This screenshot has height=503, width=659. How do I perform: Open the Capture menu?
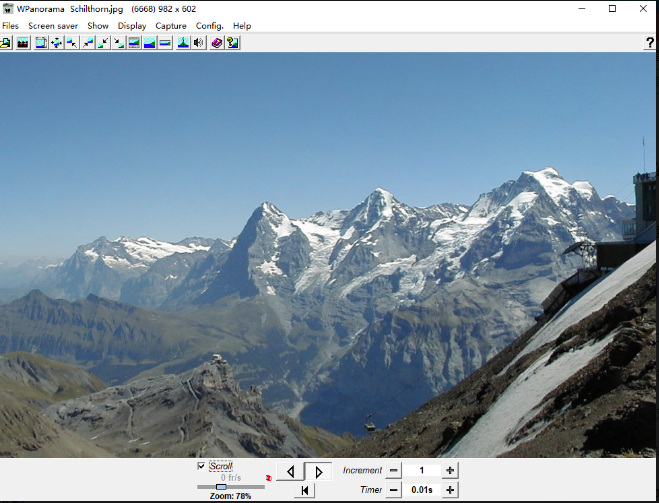(171, 26)
